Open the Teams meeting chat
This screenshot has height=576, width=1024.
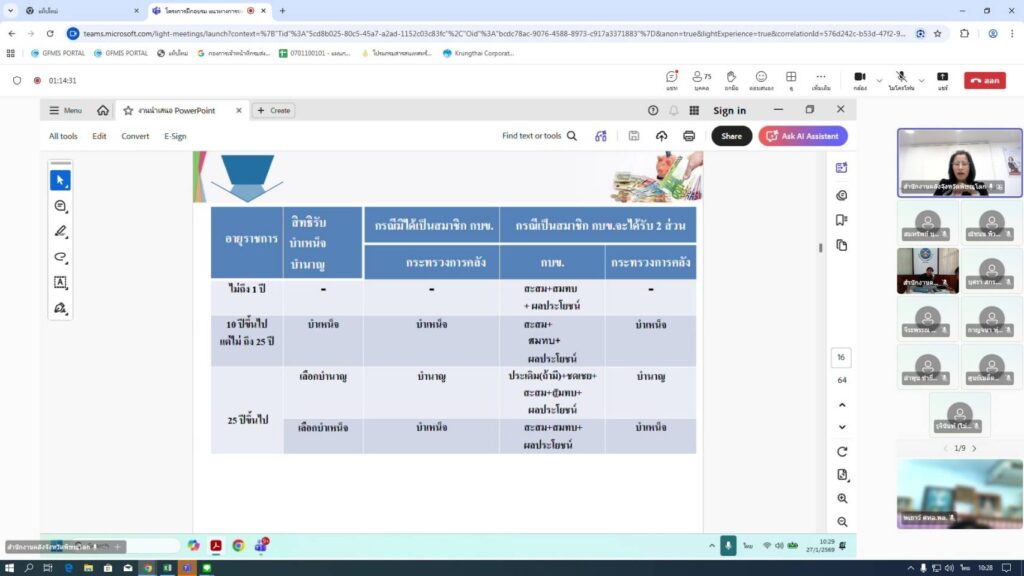(x=672, y=79)
